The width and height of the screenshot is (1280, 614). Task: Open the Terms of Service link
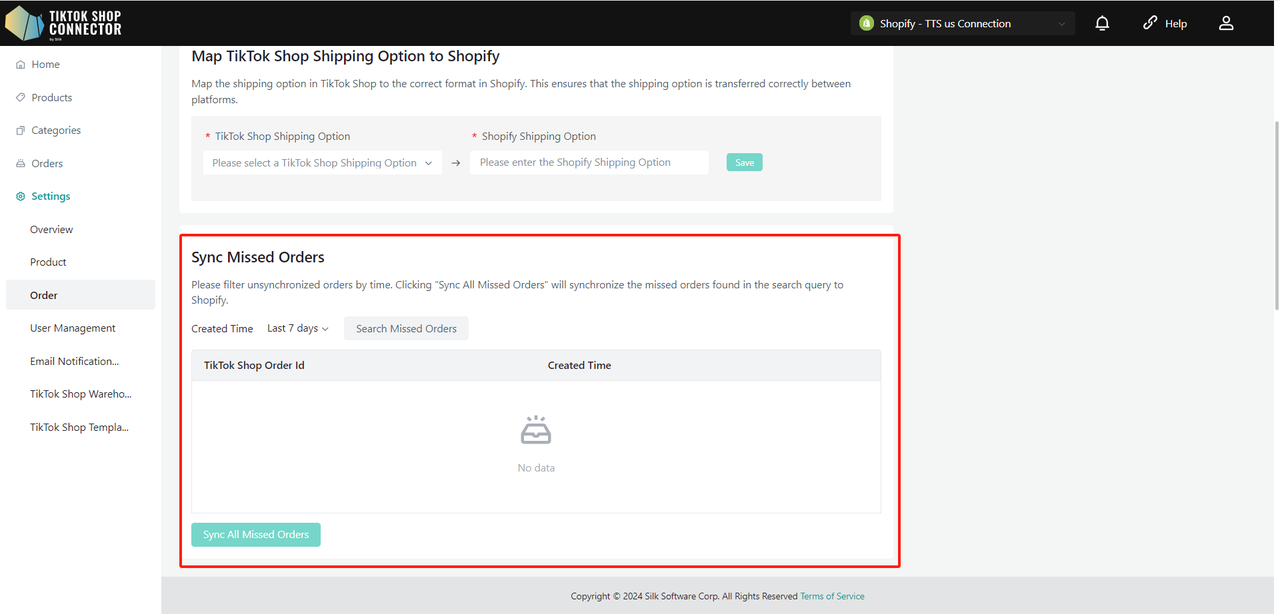coord(832,596)
